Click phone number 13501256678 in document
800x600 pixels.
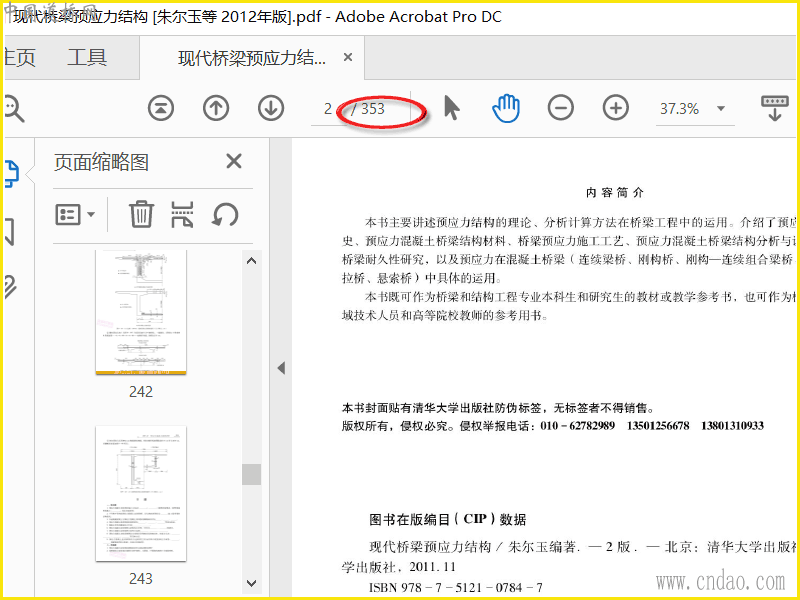[658, 425]
